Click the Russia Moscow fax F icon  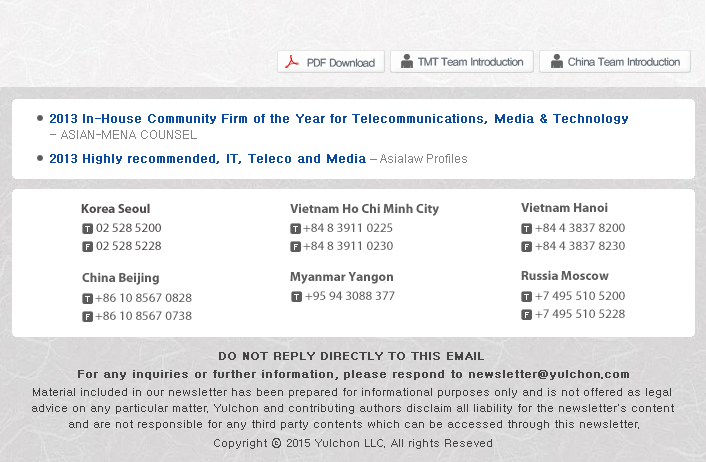point(526,314)
